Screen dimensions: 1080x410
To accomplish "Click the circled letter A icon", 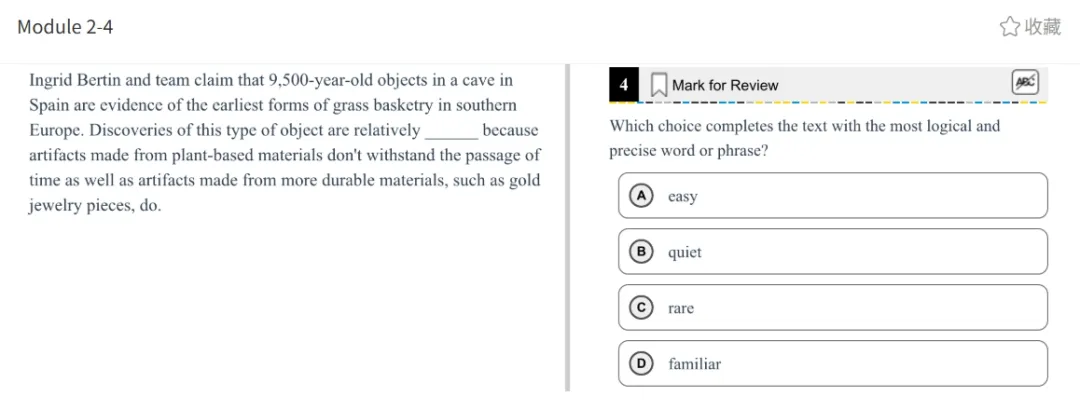I will (640, 196).
